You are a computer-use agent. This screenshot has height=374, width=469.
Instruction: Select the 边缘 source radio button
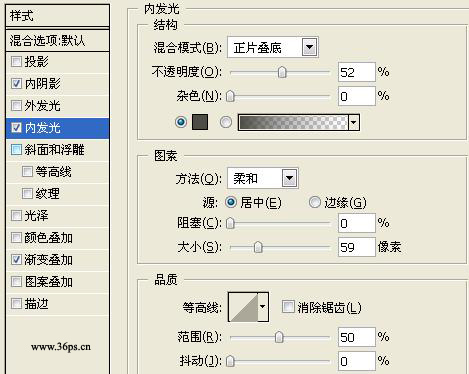coord(314,202)
